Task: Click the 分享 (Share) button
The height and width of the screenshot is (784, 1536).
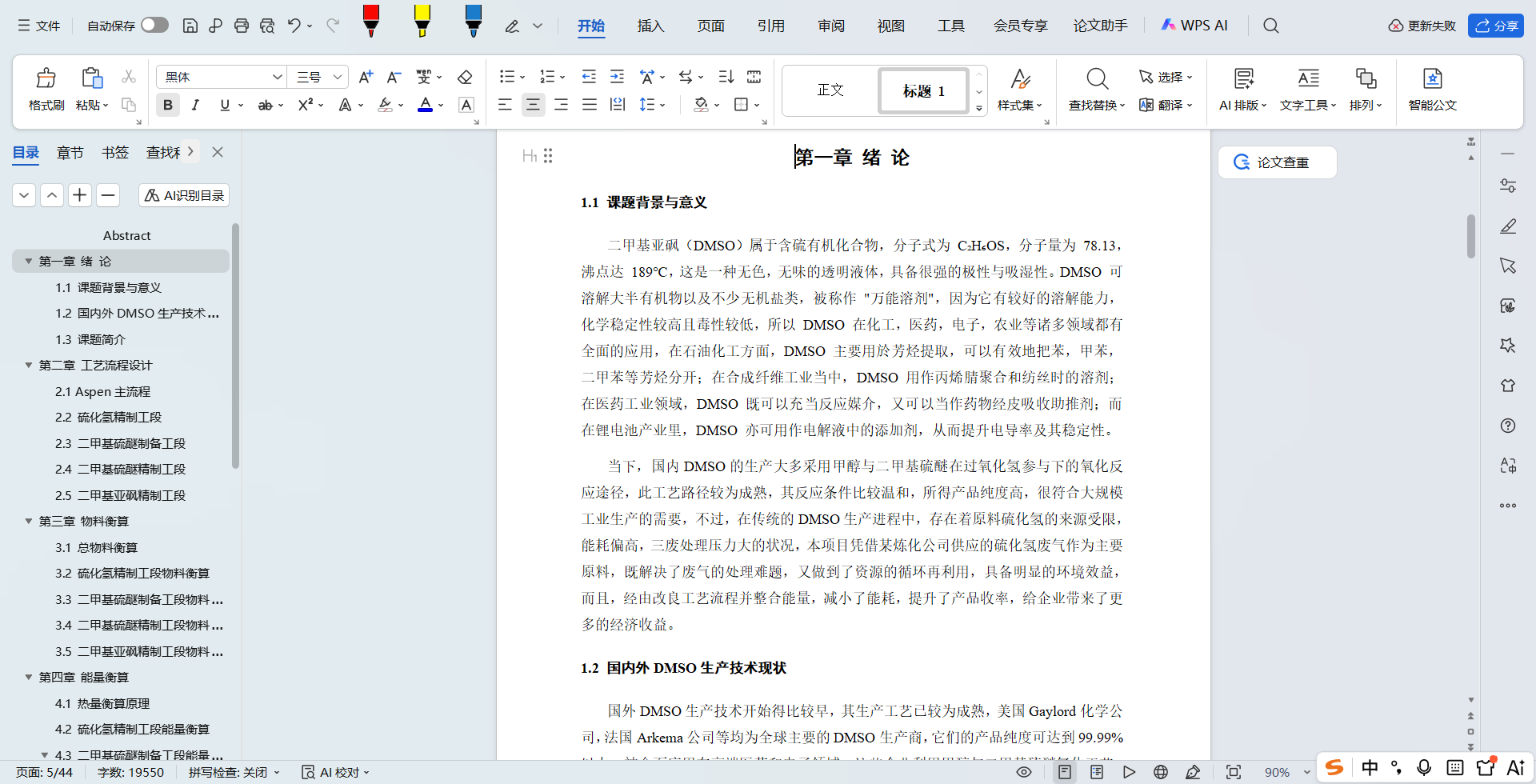Action: (1495, 26)
